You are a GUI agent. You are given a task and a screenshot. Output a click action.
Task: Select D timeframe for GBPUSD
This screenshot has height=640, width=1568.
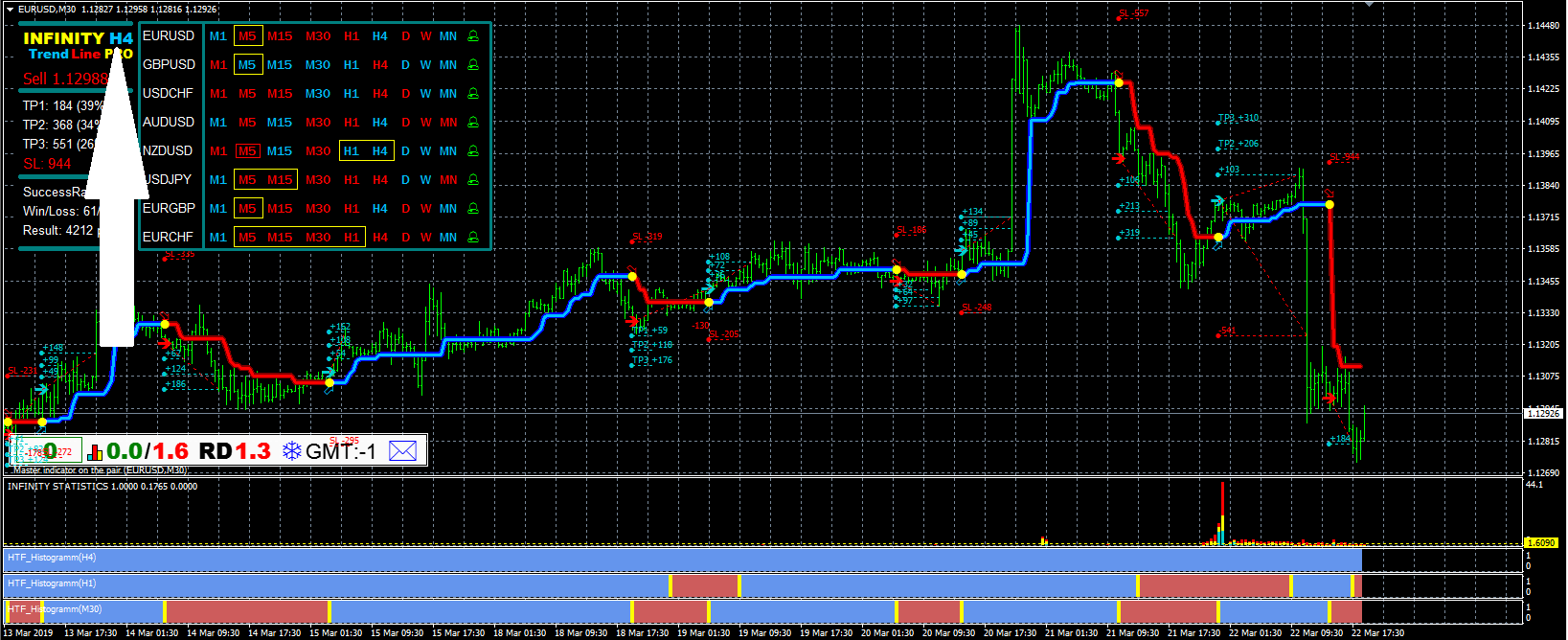(x=405, y=65)
